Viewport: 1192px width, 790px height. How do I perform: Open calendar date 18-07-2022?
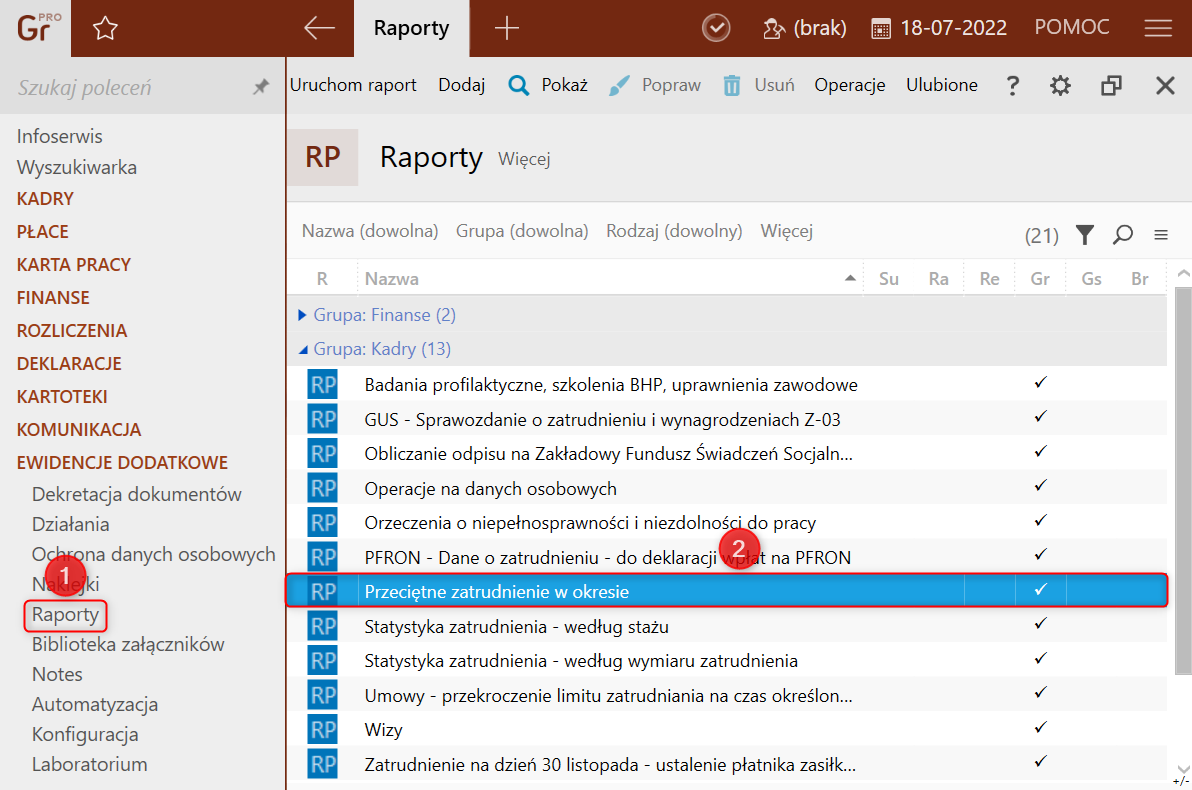(939, 28)
